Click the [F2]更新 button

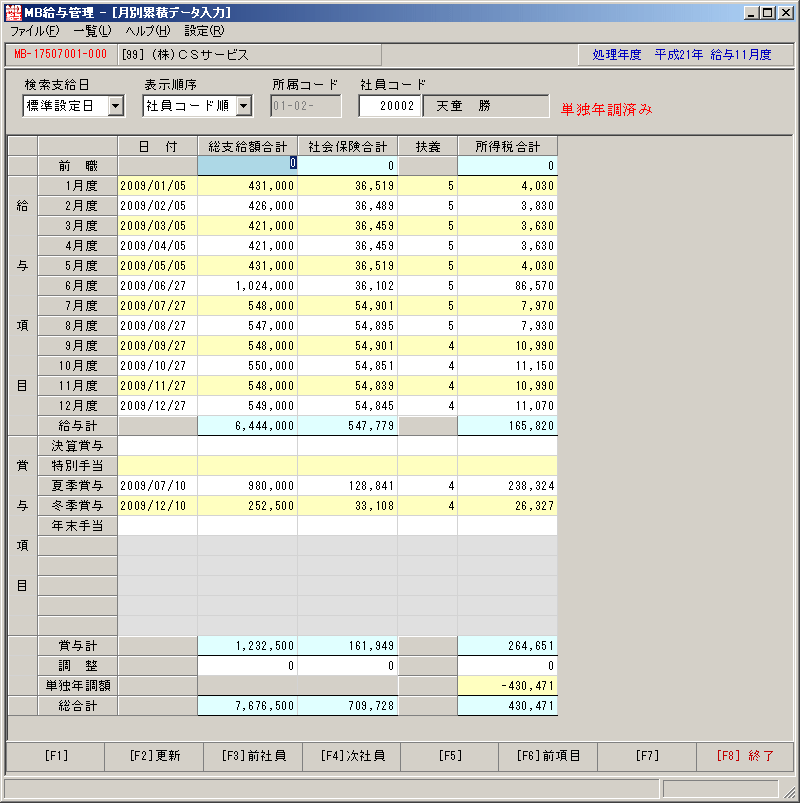(154, 756)
